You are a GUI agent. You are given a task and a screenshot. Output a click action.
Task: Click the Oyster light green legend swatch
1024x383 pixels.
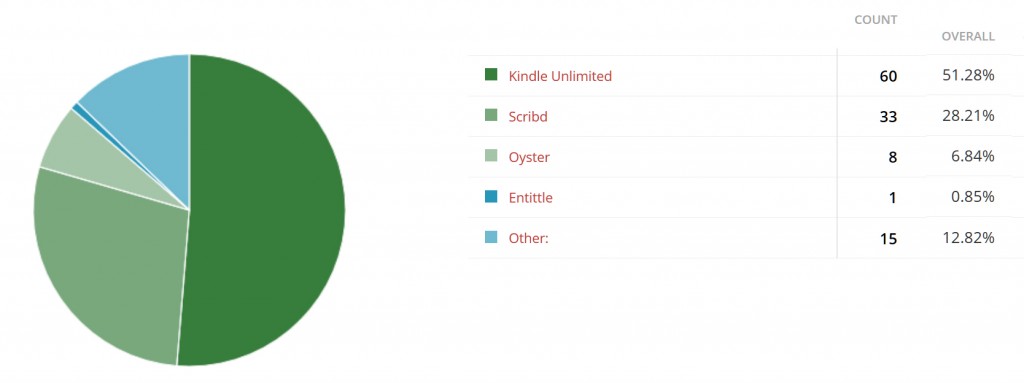tap(491, 156)
